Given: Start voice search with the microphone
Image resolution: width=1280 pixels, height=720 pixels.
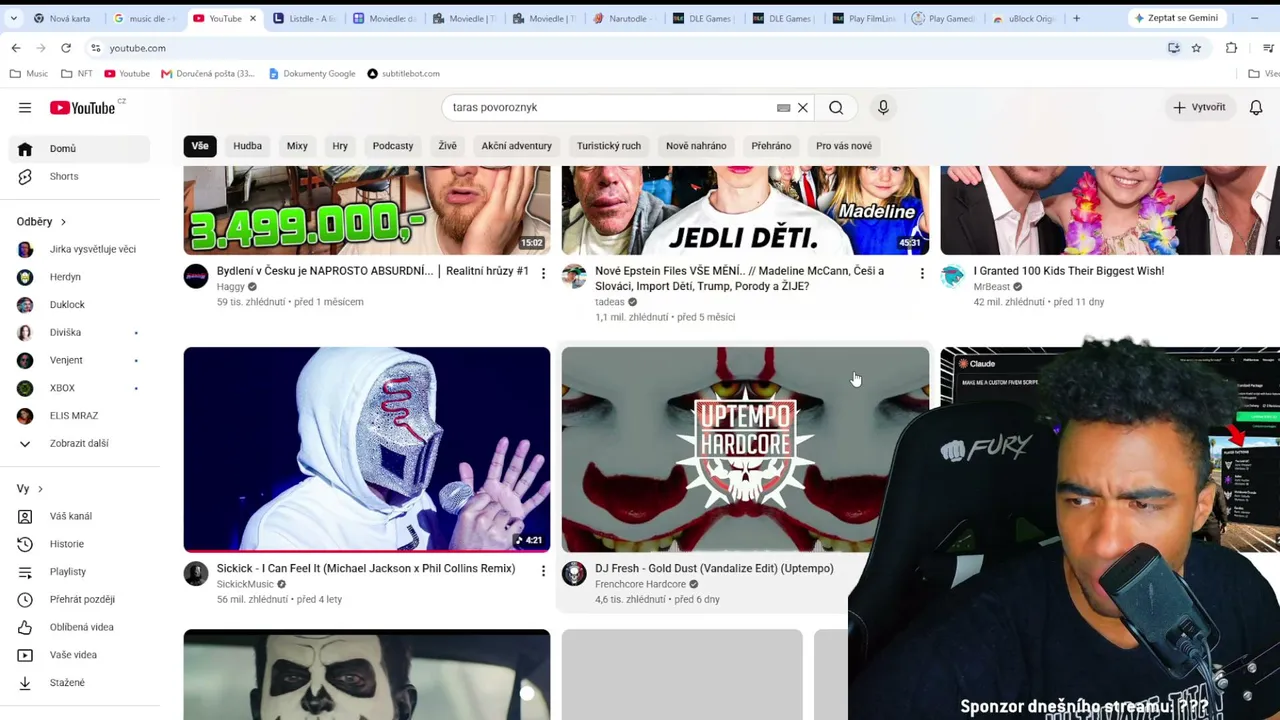Looking at the screenshot, I should [x=883, y=108].
